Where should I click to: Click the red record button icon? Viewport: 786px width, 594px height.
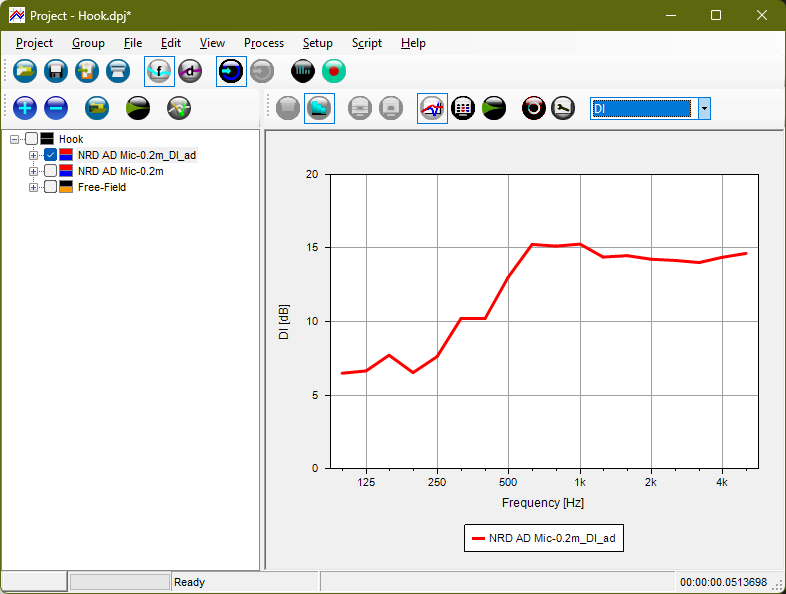[x=334, y=71]
